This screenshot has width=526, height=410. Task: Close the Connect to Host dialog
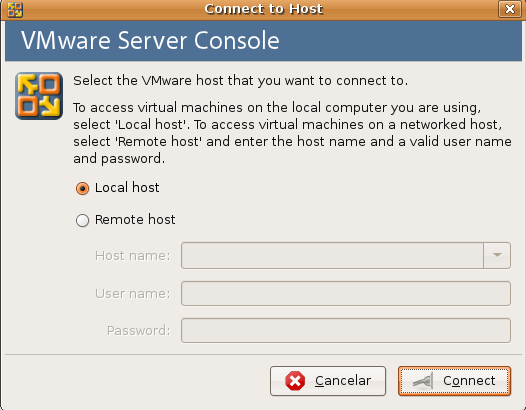pyautogui.click(x=510, y=9)
